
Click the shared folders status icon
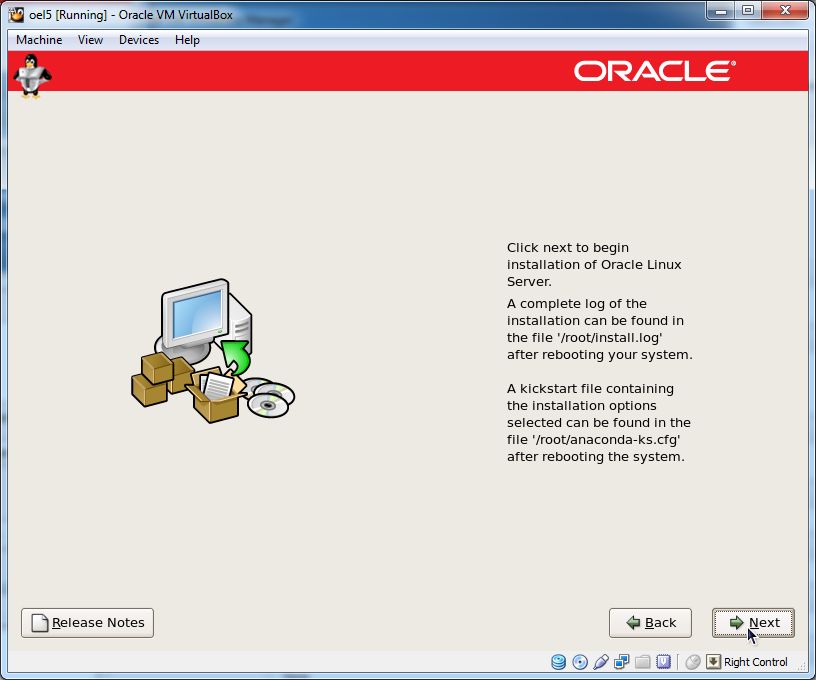coord(643,662)
